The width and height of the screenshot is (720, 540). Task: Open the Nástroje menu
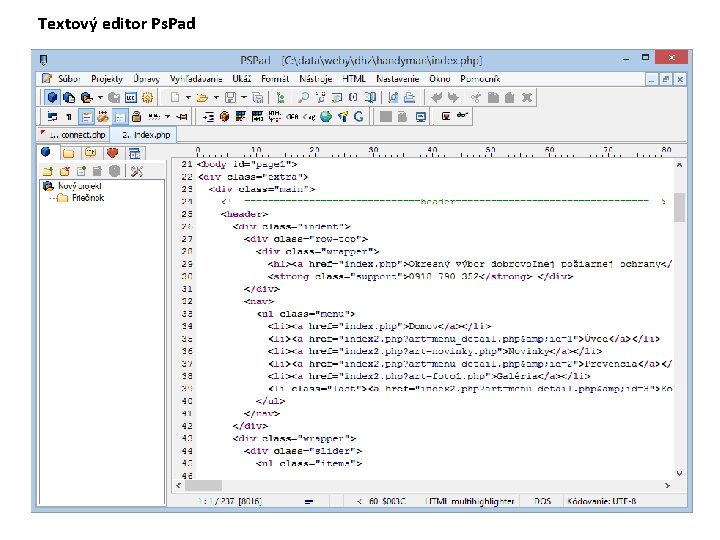(315, 79)
